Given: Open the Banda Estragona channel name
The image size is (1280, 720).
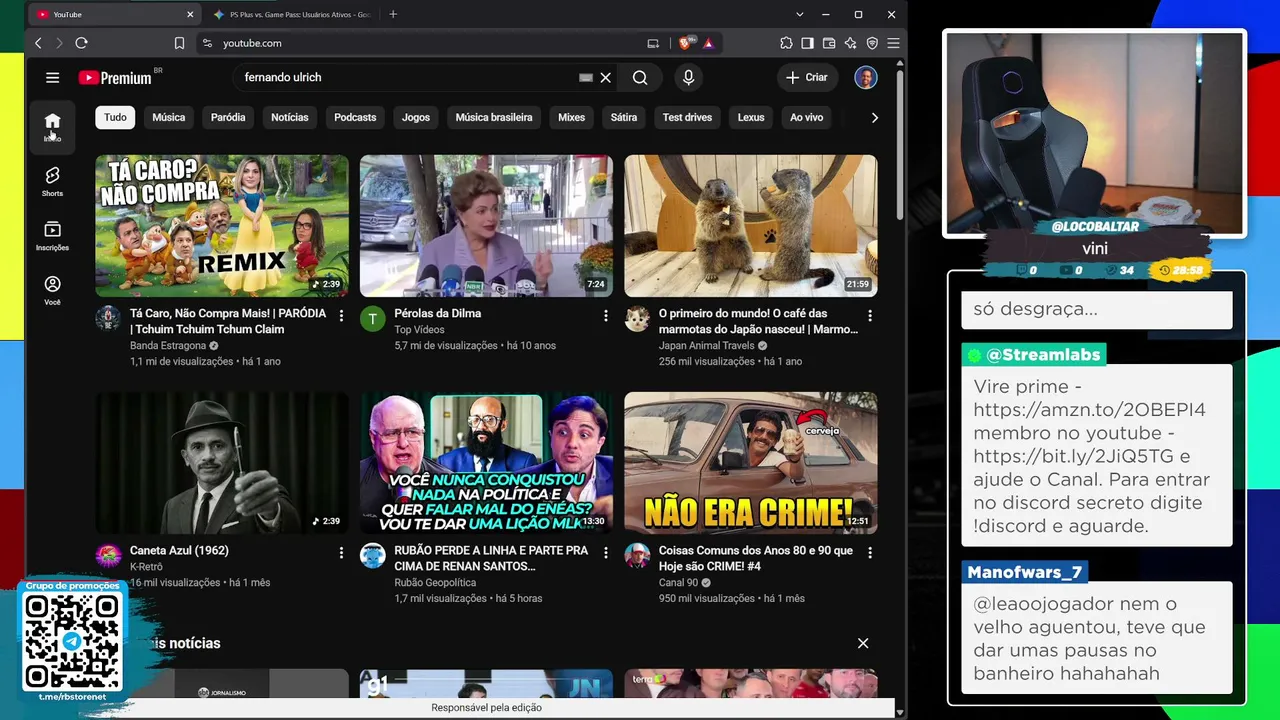Looking at the screenshot, I should click(168, 346).
